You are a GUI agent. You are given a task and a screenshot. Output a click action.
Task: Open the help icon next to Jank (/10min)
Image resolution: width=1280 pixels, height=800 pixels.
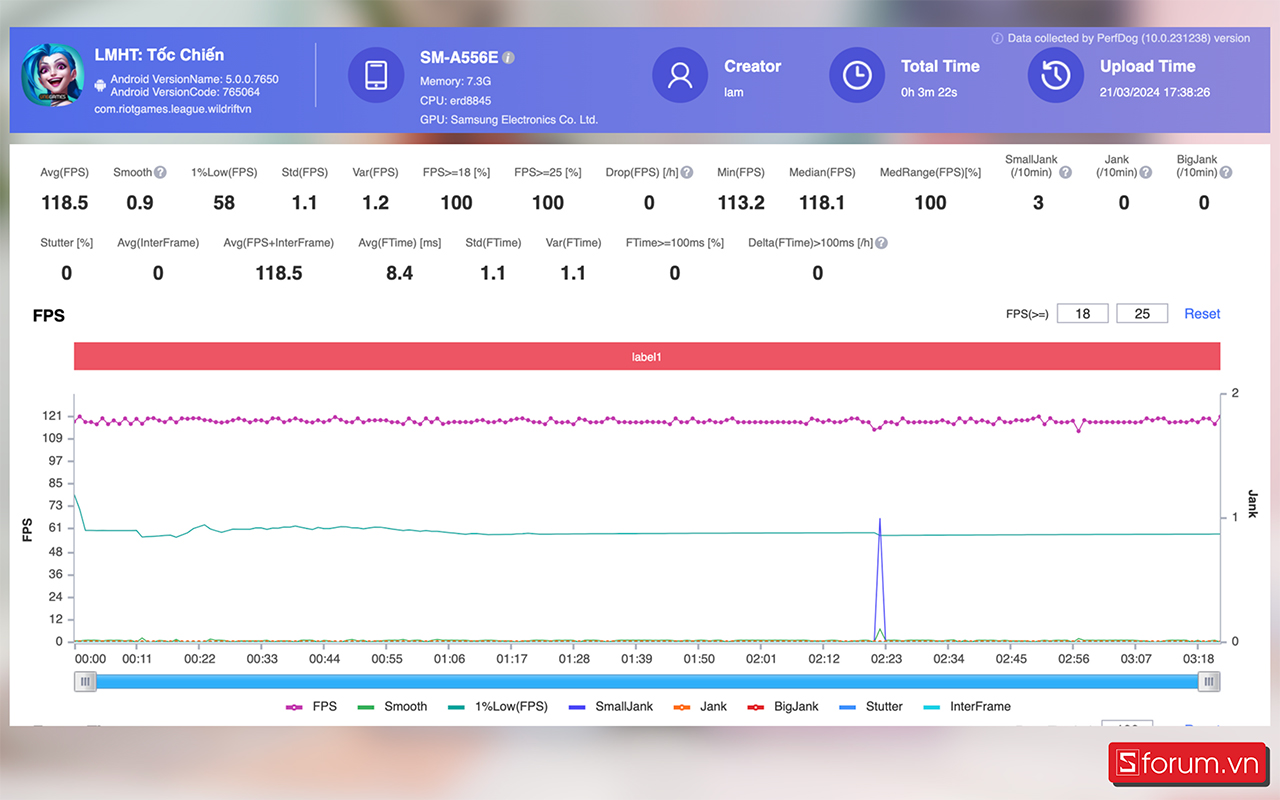(1145, 172)
